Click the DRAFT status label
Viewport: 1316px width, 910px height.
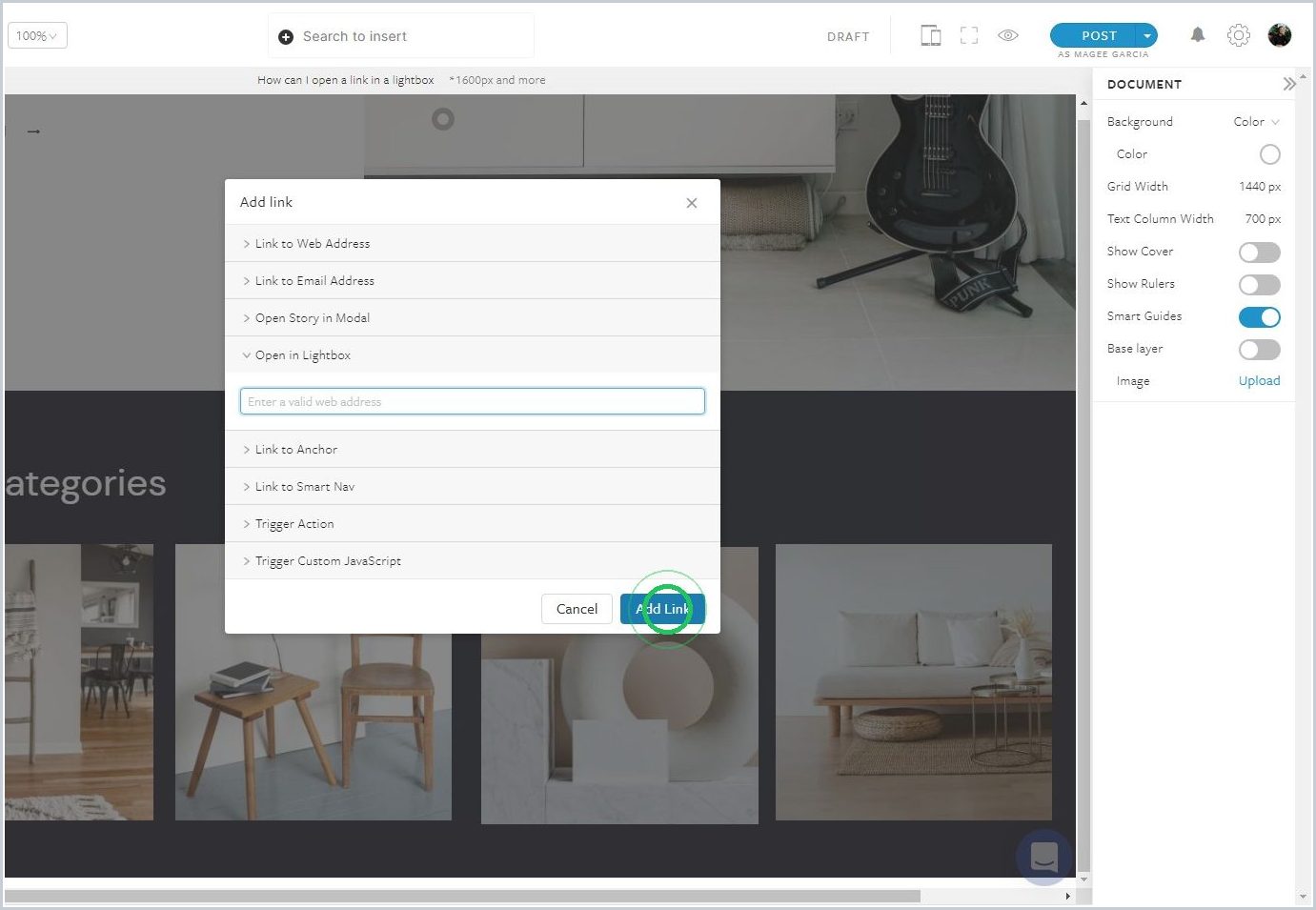tap(848, 37)
